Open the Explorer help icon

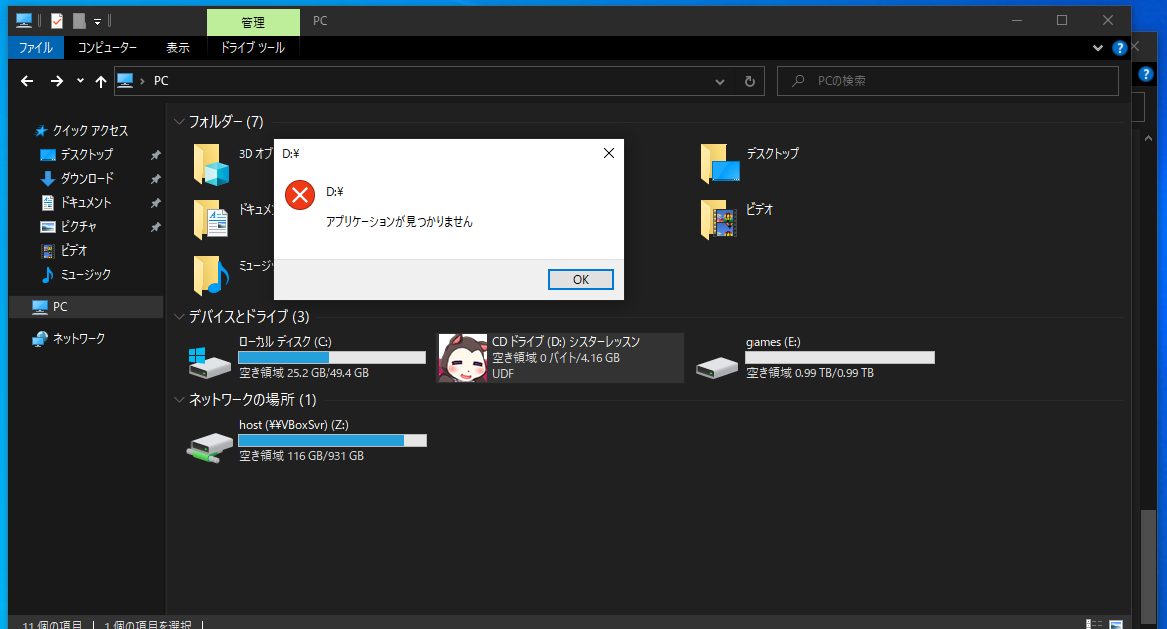click(1119, 47)
